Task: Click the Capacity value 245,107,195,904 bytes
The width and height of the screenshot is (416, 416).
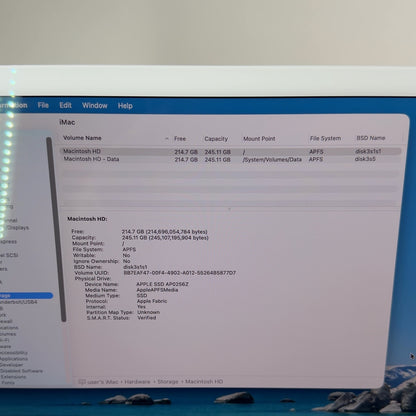Action: (165, 238)
